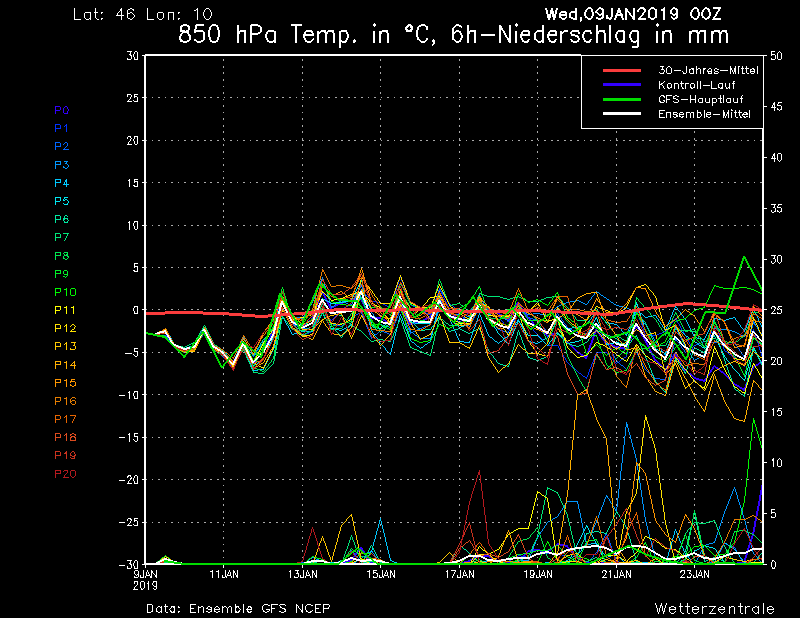Image resolution: width=800 pixels, height=618 pixels.
Task: Click the -5 temperature axis label
Action: point(130,353)
